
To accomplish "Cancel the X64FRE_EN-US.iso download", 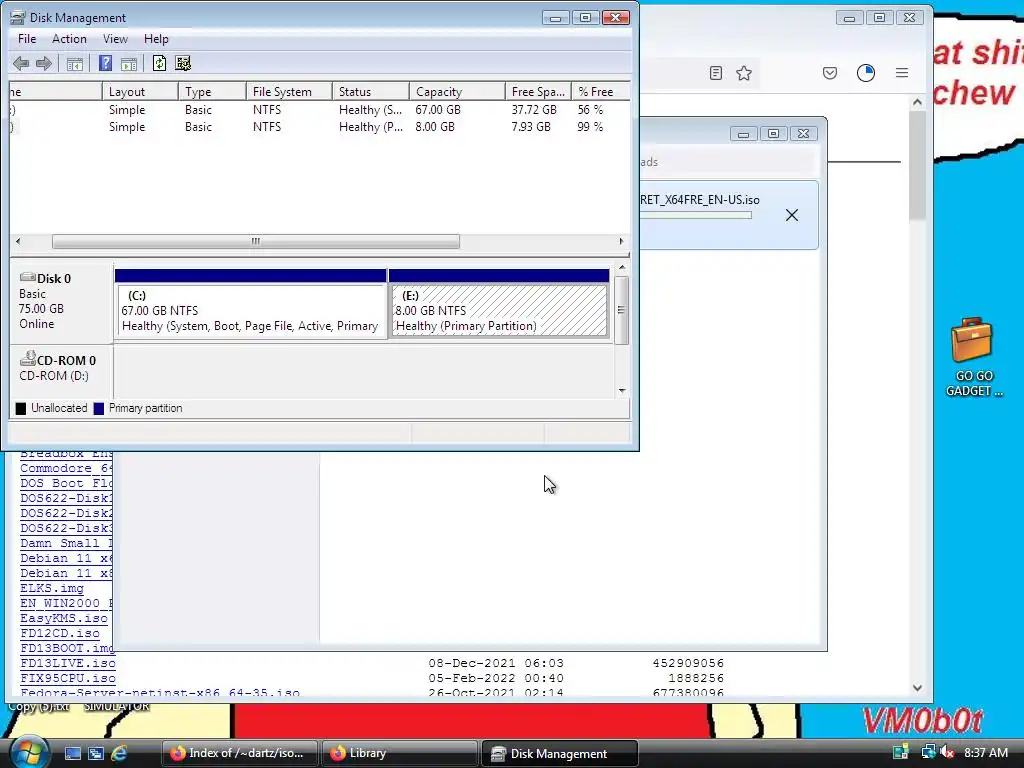I will [792, 215].
